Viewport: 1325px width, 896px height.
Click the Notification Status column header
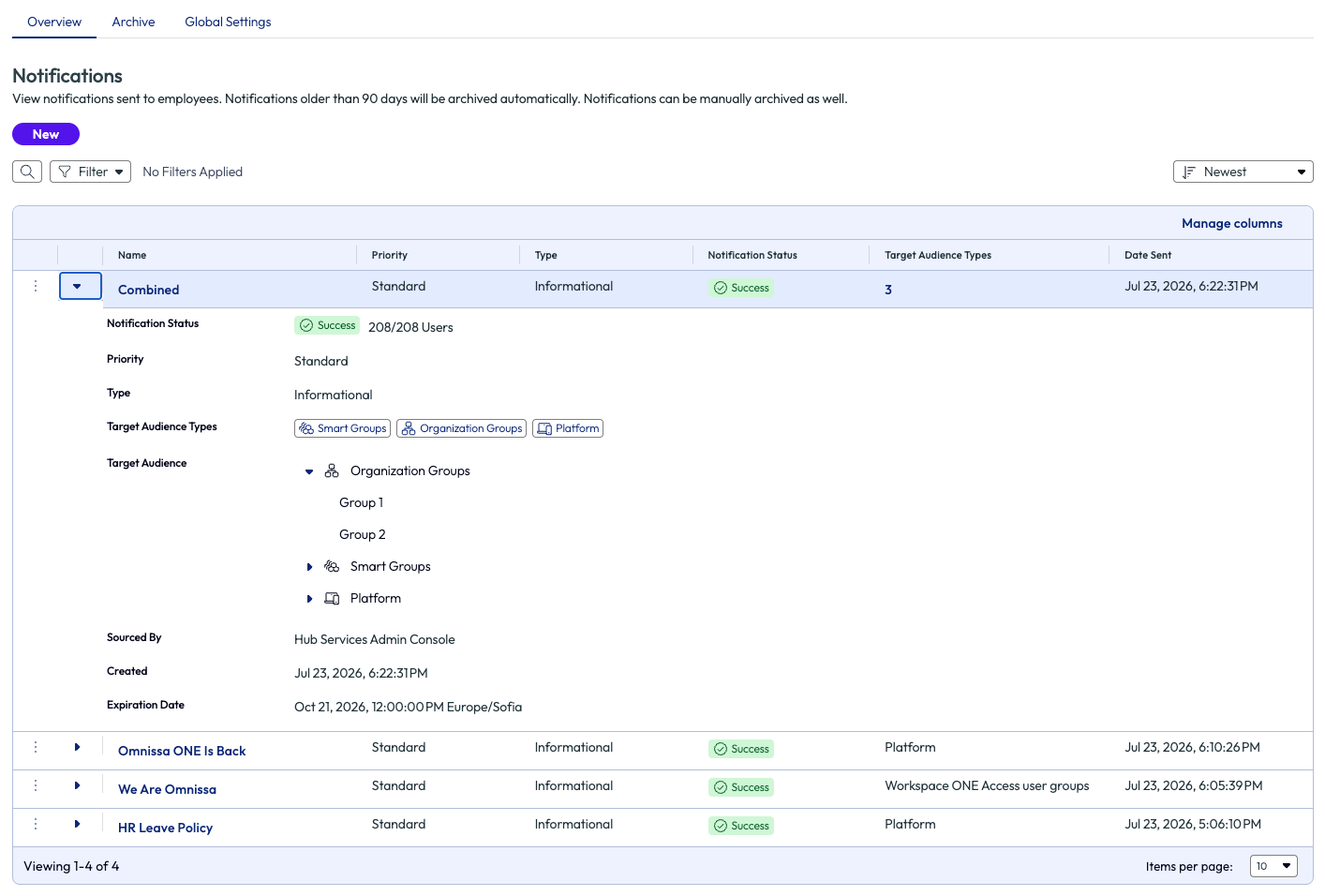pos(752,255)
